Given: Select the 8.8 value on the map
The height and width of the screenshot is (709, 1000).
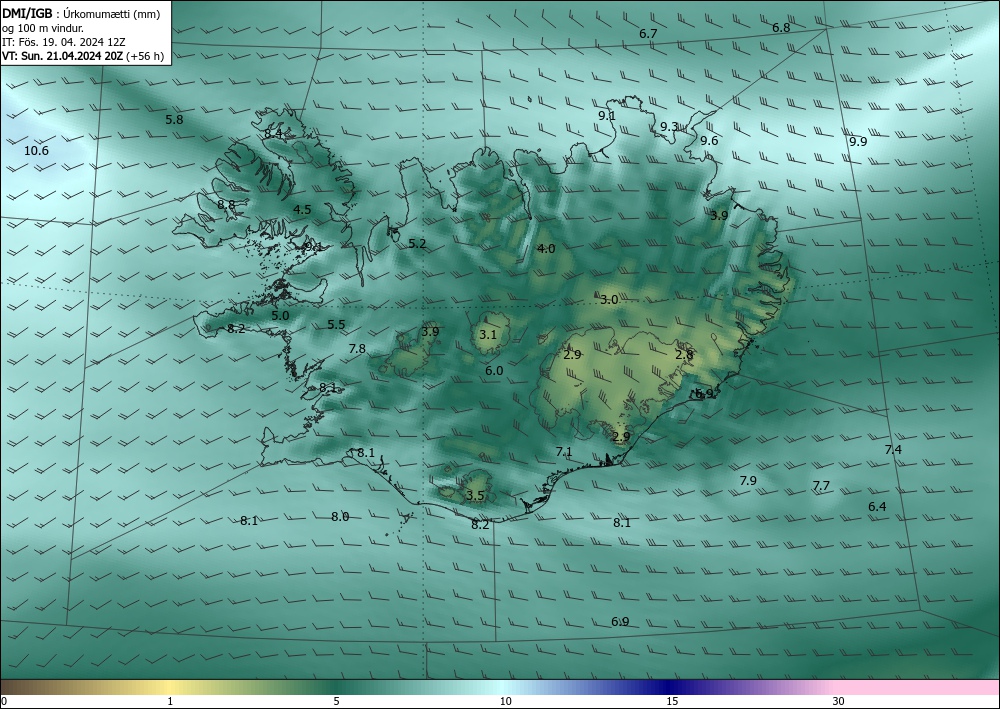Looking at the screenshot, I should click(226, 205).
